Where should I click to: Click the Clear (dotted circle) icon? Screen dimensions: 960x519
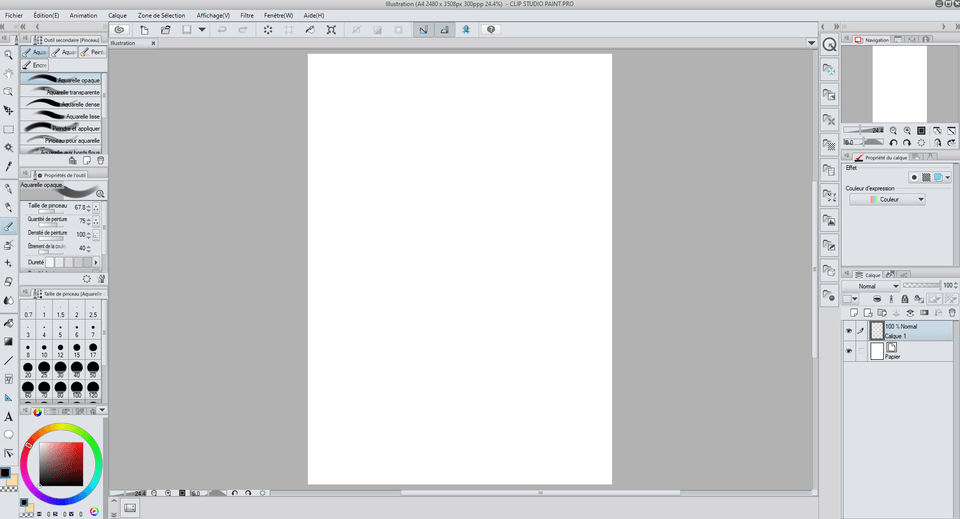click(268, 29)
